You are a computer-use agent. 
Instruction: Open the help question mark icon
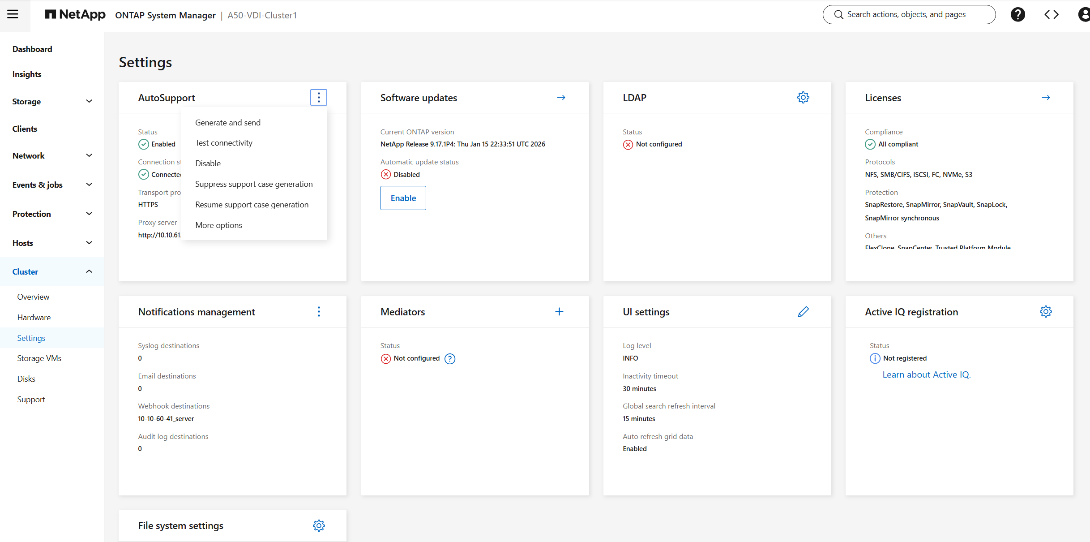click(x=1018, y=15)
